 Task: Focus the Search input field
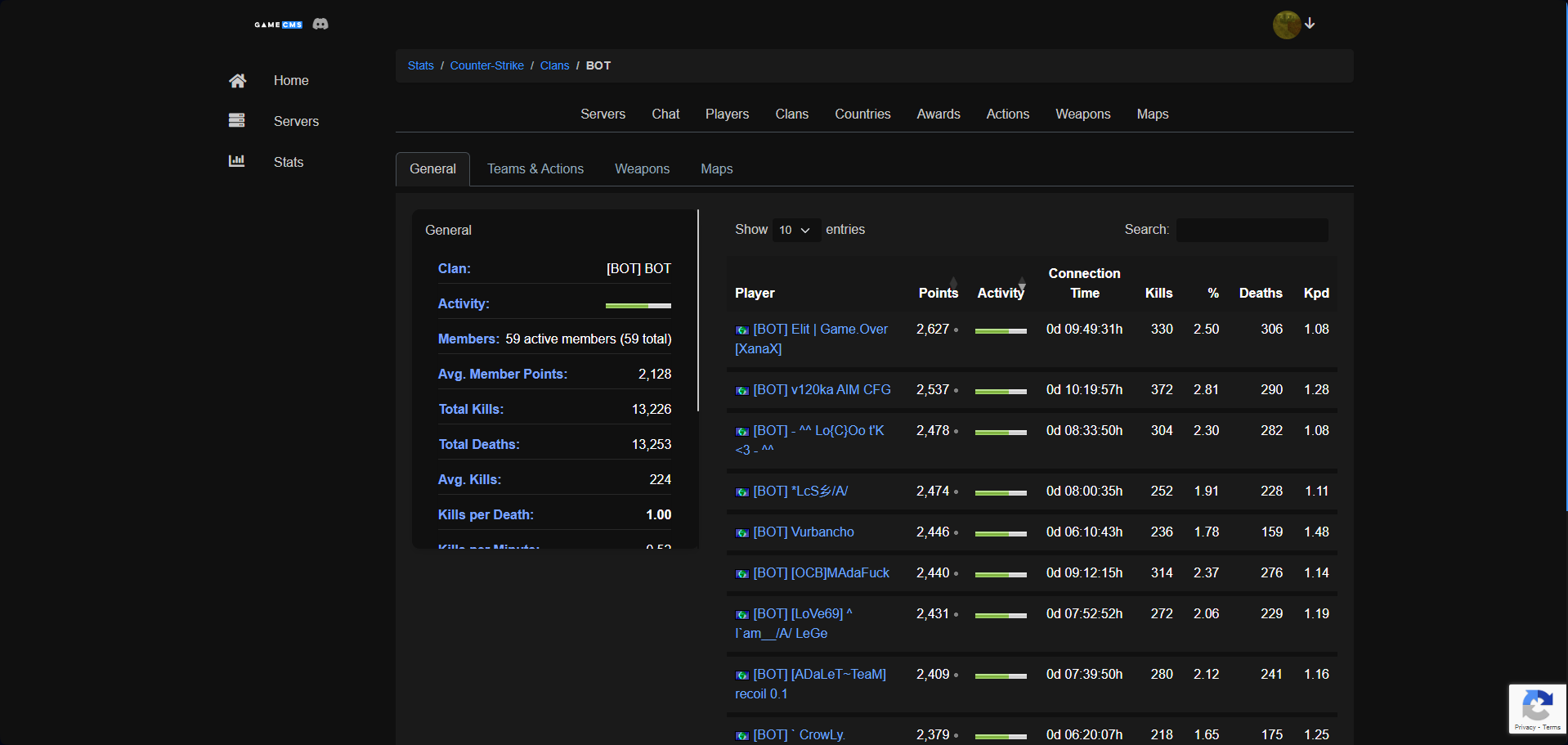1252,230
